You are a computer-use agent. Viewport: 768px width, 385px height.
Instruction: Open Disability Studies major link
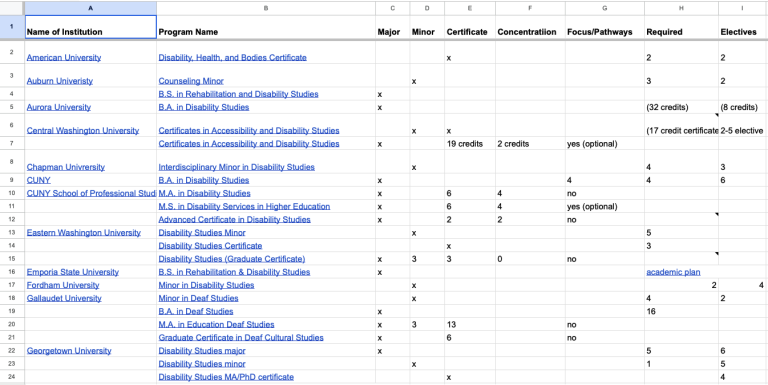[x=202, y=351]
